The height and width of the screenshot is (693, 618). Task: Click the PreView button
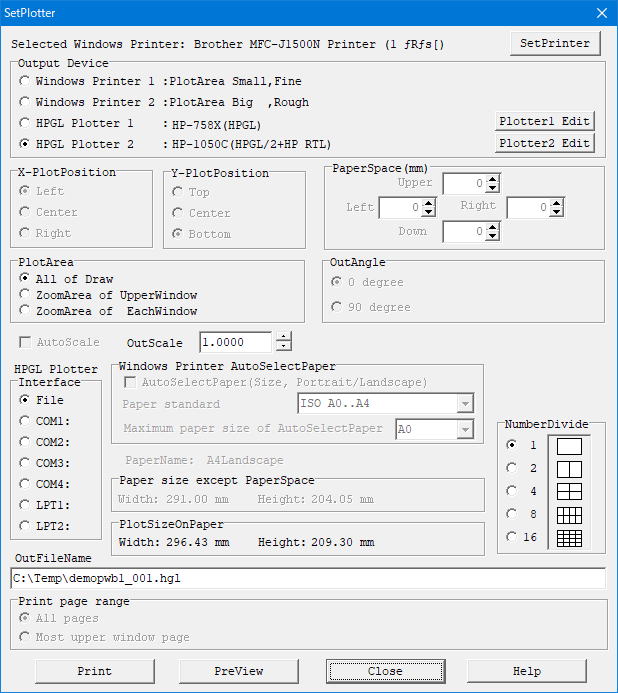[x=239, y=671]
